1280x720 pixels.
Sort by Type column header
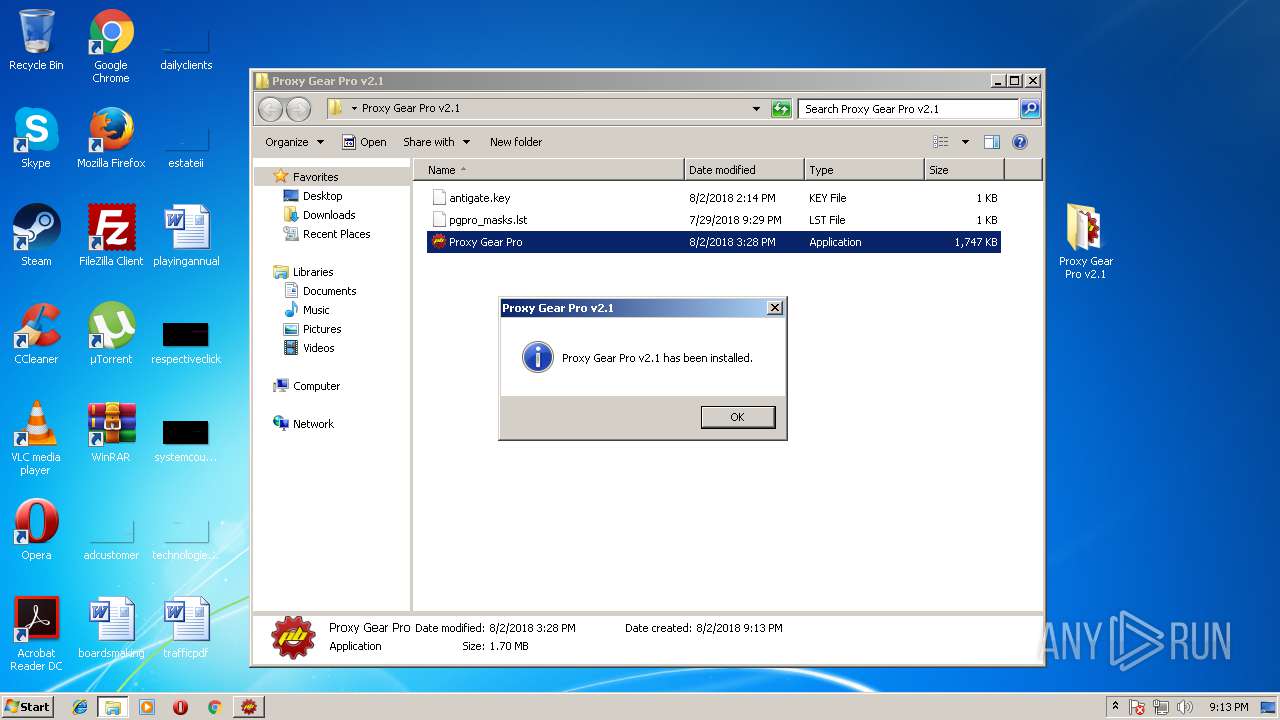(864, 170)
